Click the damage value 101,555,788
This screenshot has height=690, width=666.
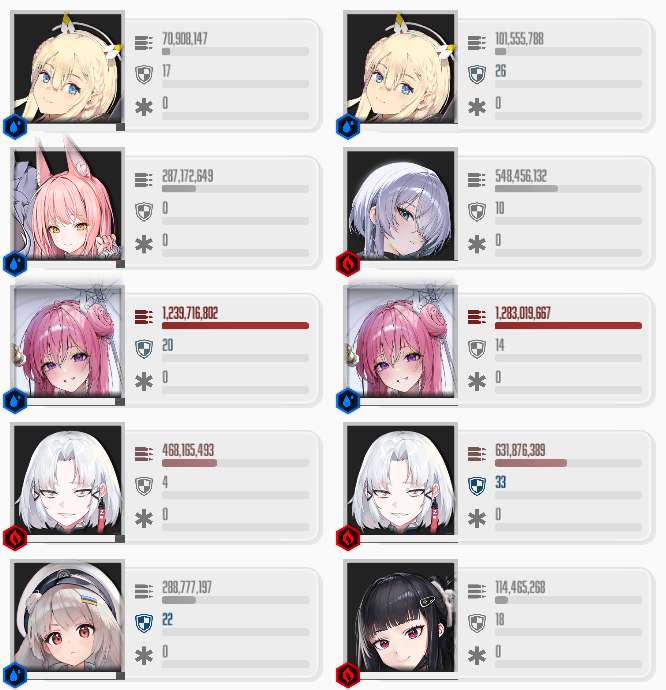(x=519, y=39)
